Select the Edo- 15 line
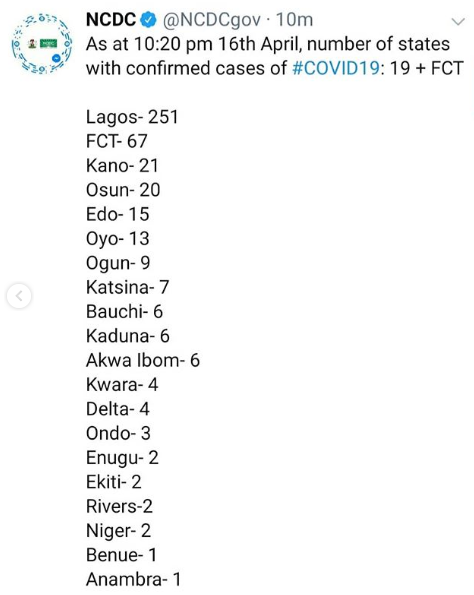Viewport: 474px width, 595px height. click(118, 214)
